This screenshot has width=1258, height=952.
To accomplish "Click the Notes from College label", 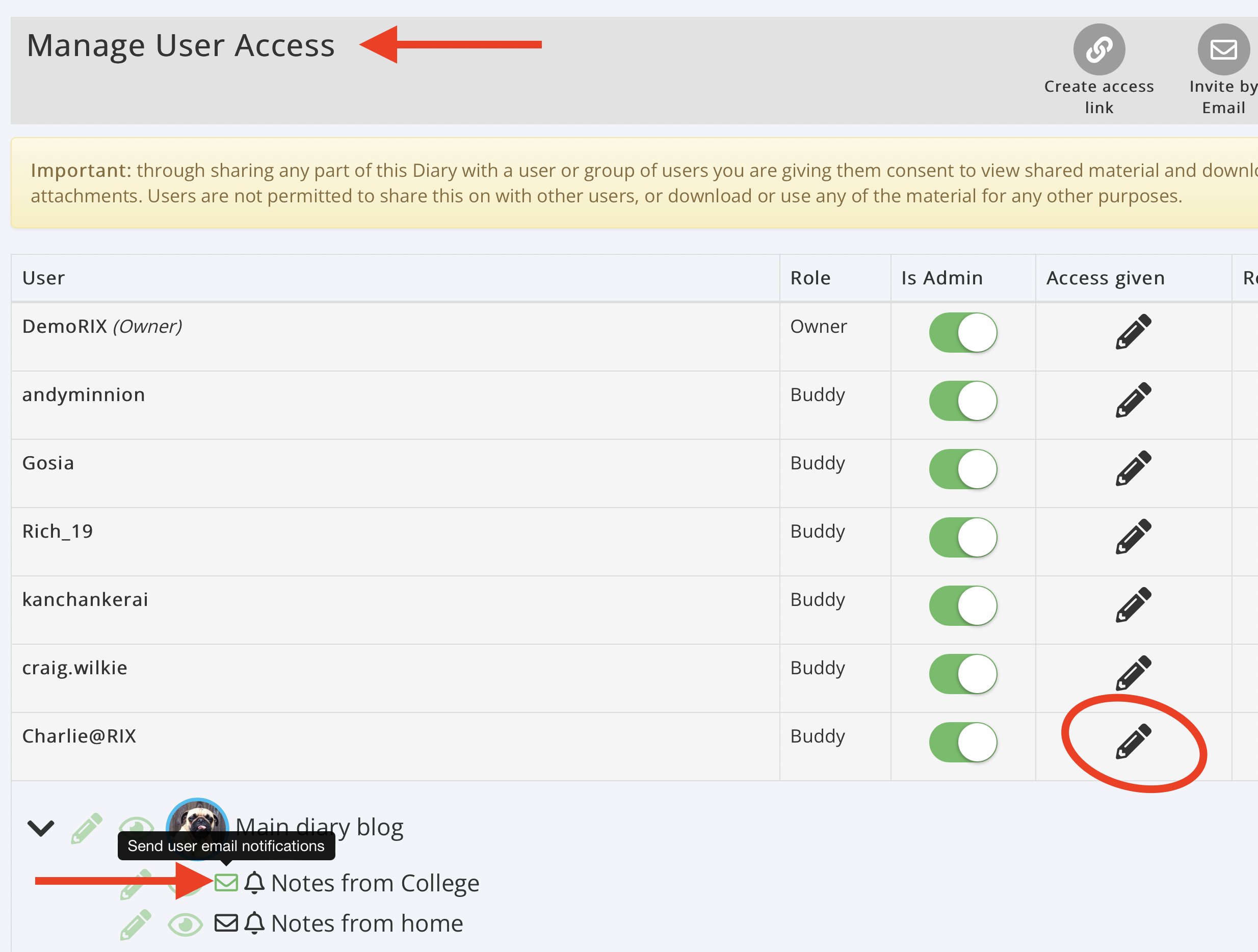I will (375, 883).
